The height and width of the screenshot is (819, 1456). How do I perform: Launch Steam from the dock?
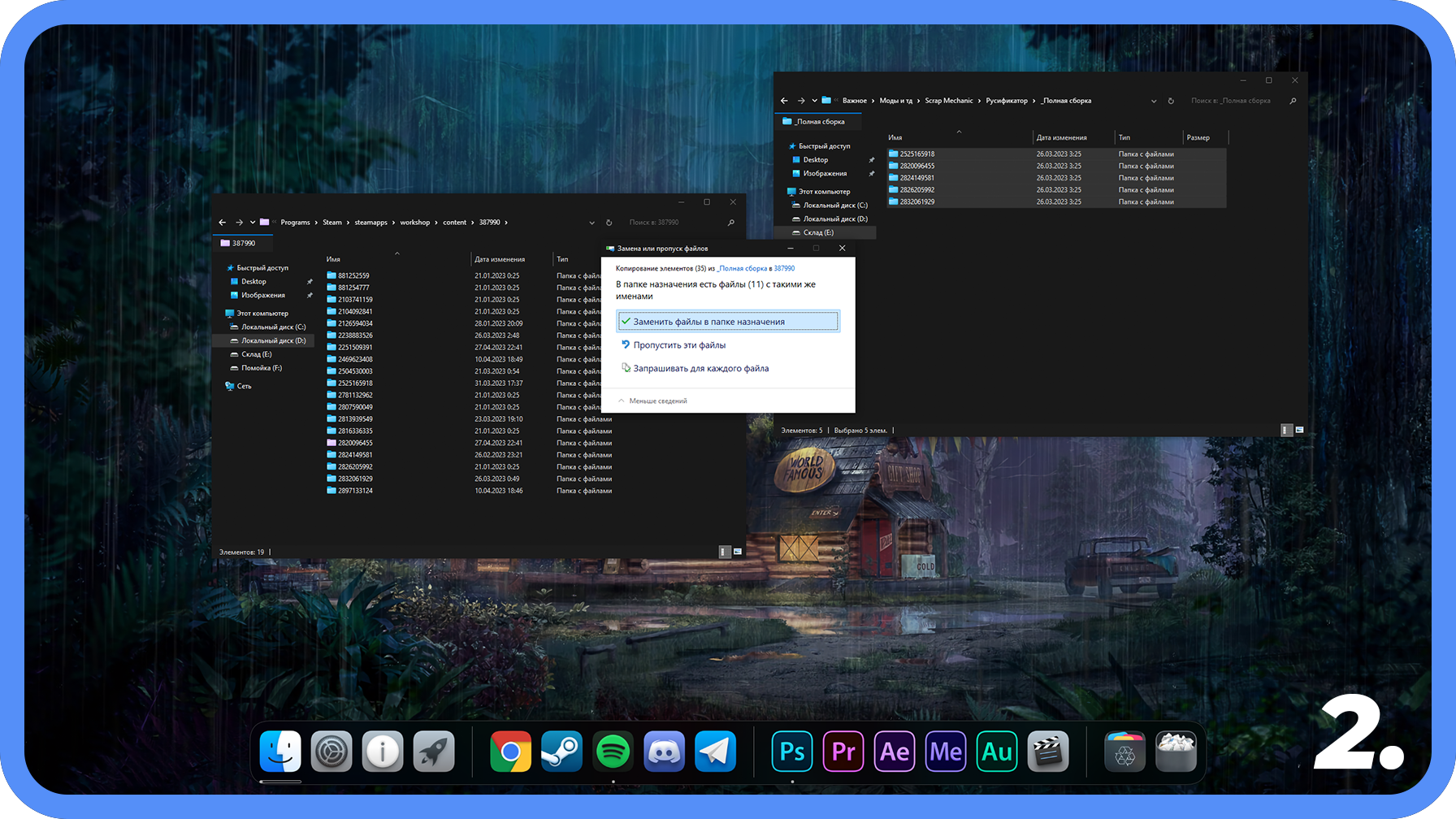pyautogui.click(x=561, y=752)
